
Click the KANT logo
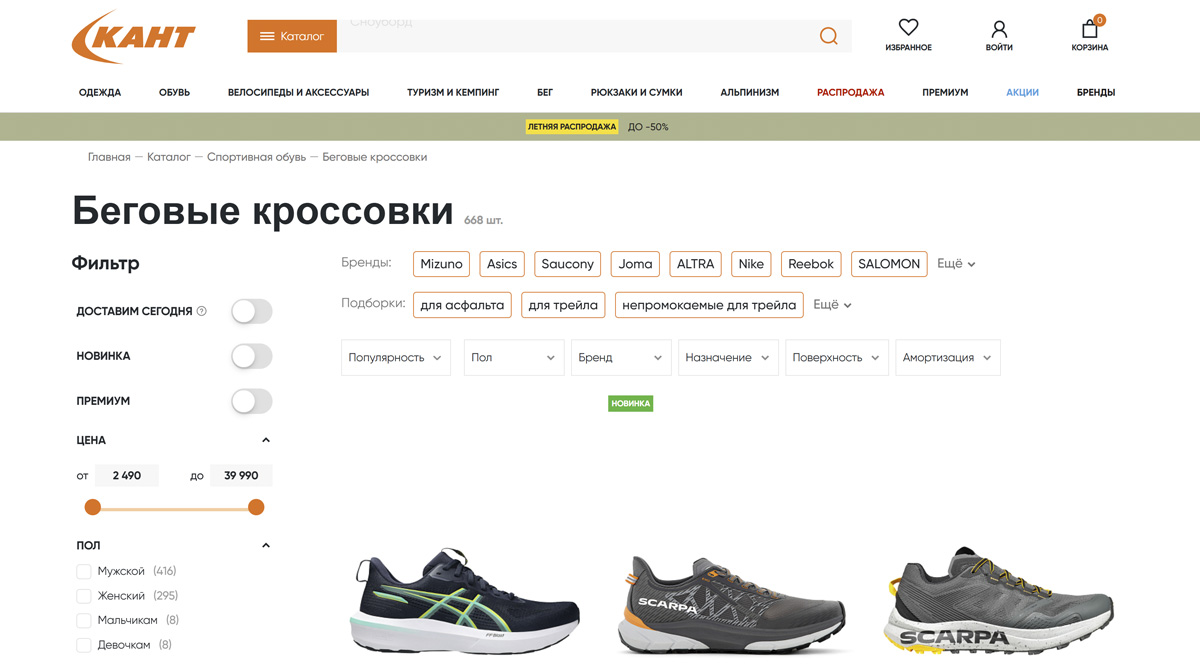(x=133, y=37)
